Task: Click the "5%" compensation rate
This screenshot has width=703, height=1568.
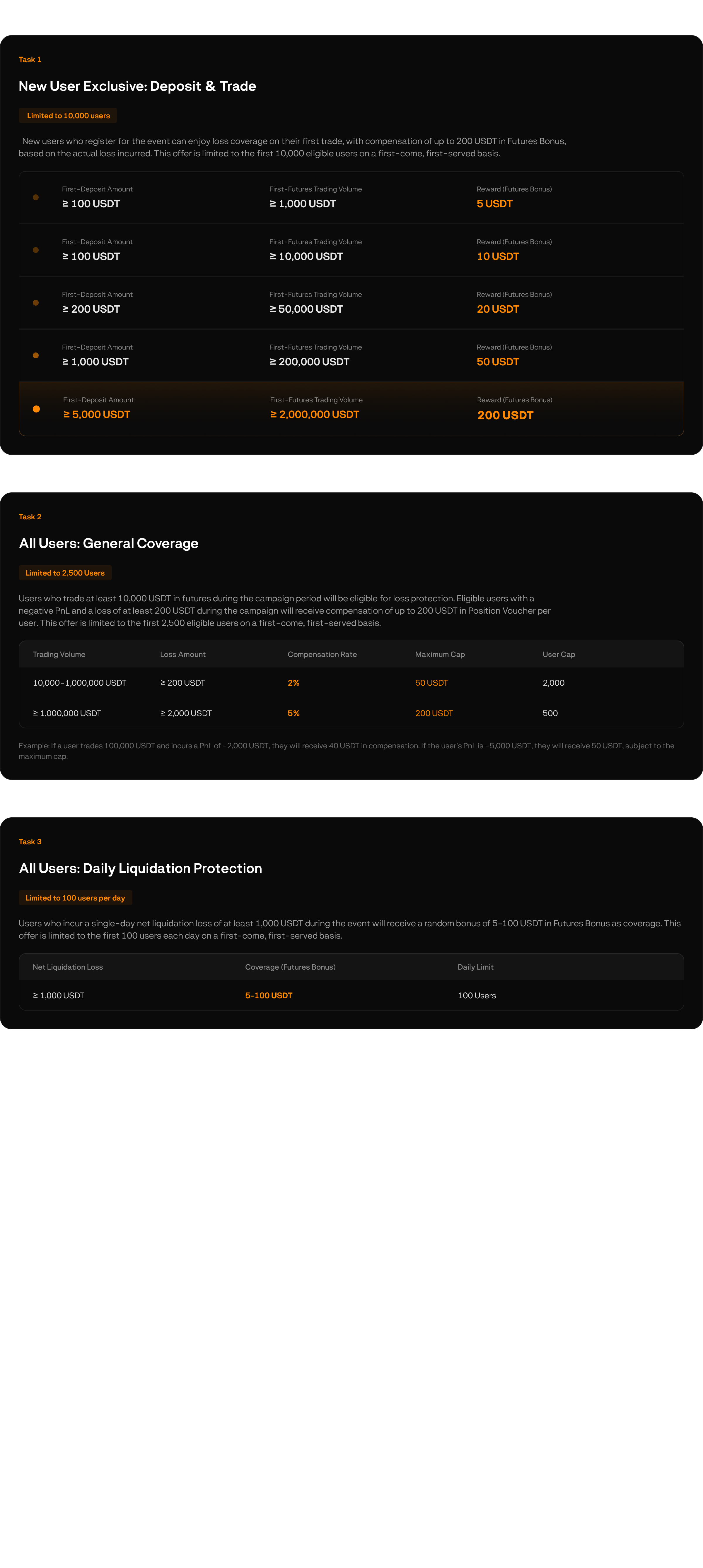Action: [294, 713]
